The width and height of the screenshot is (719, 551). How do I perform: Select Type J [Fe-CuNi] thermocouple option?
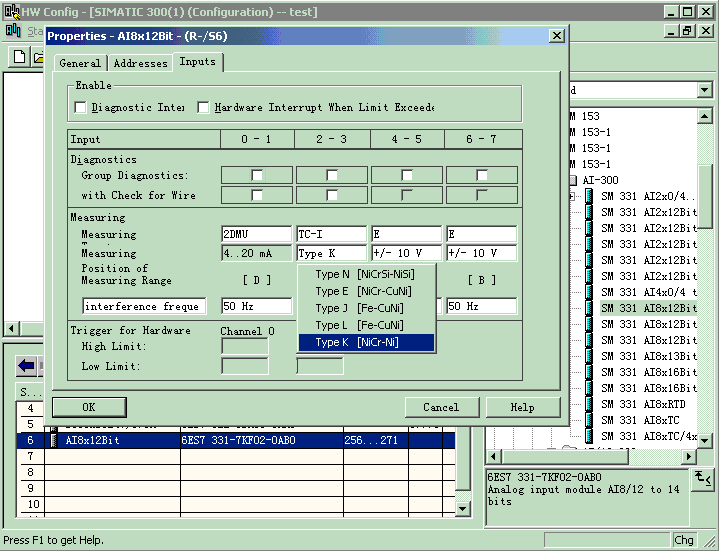[365, 308]
